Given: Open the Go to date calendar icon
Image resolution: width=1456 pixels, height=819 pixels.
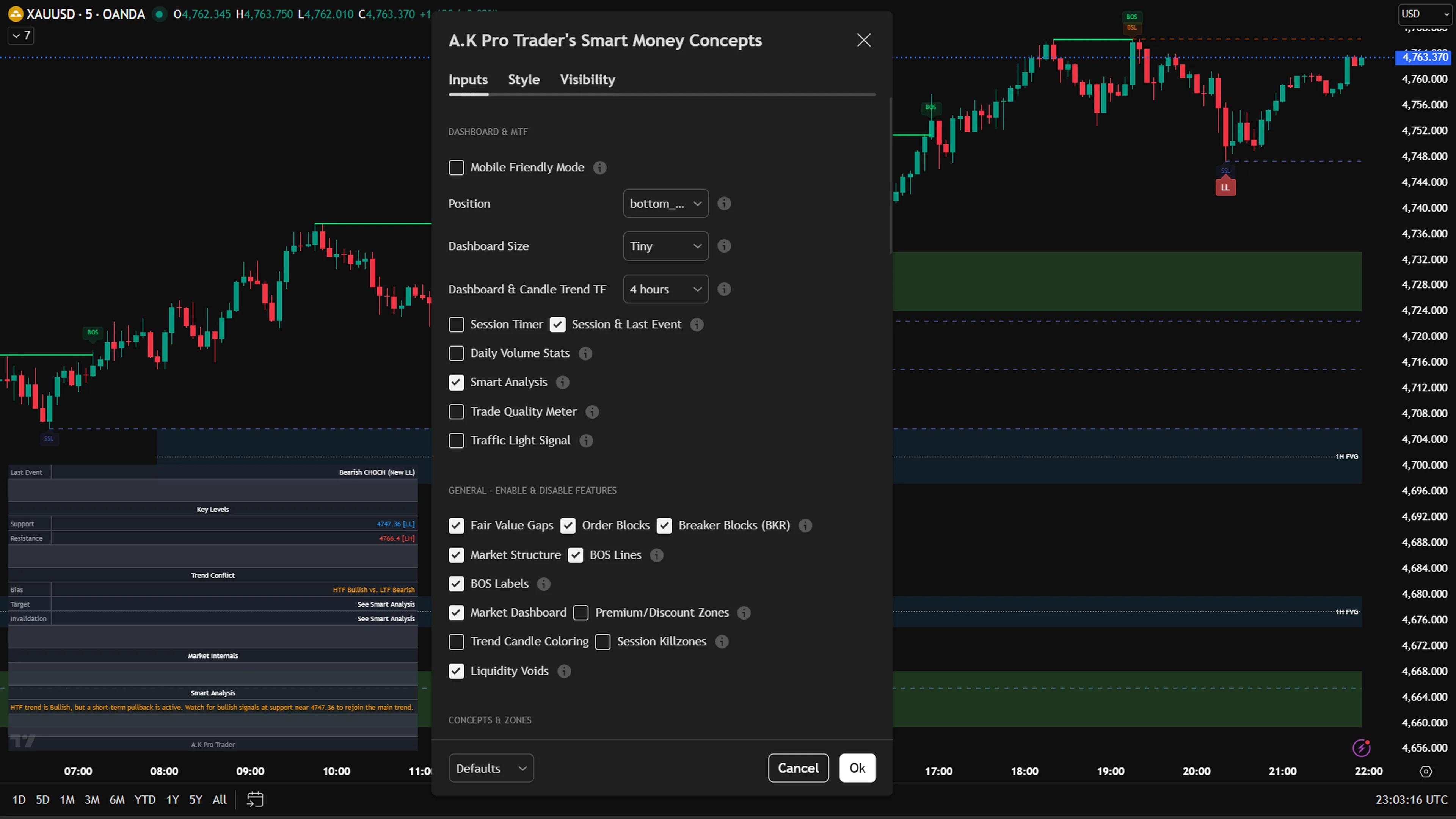Looking at the screenshot, I should 254,799.
